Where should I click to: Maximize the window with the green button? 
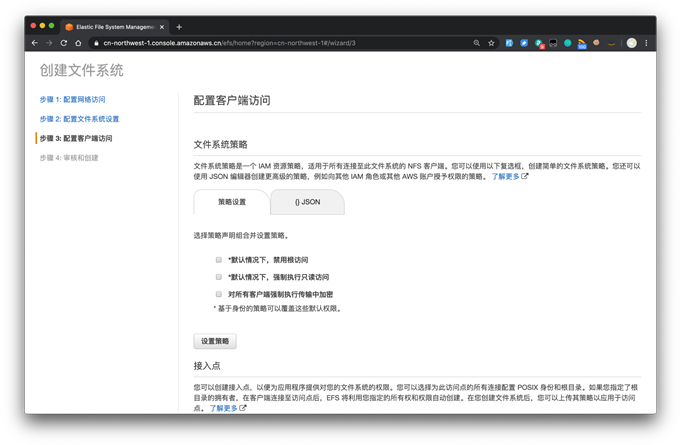pos(51,26)
